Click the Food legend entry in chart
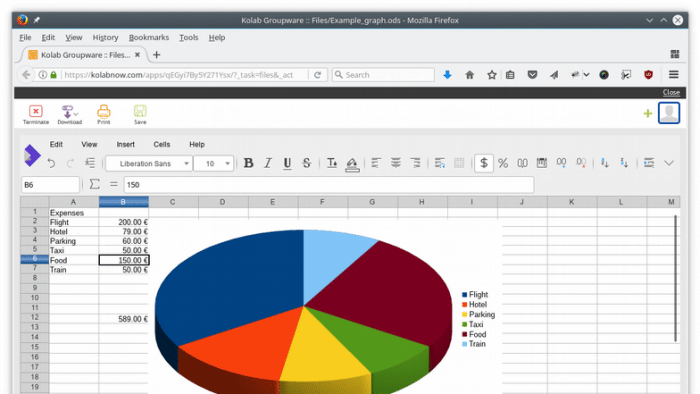This screenshot has height=394, width=700. (x=474, y=334)
